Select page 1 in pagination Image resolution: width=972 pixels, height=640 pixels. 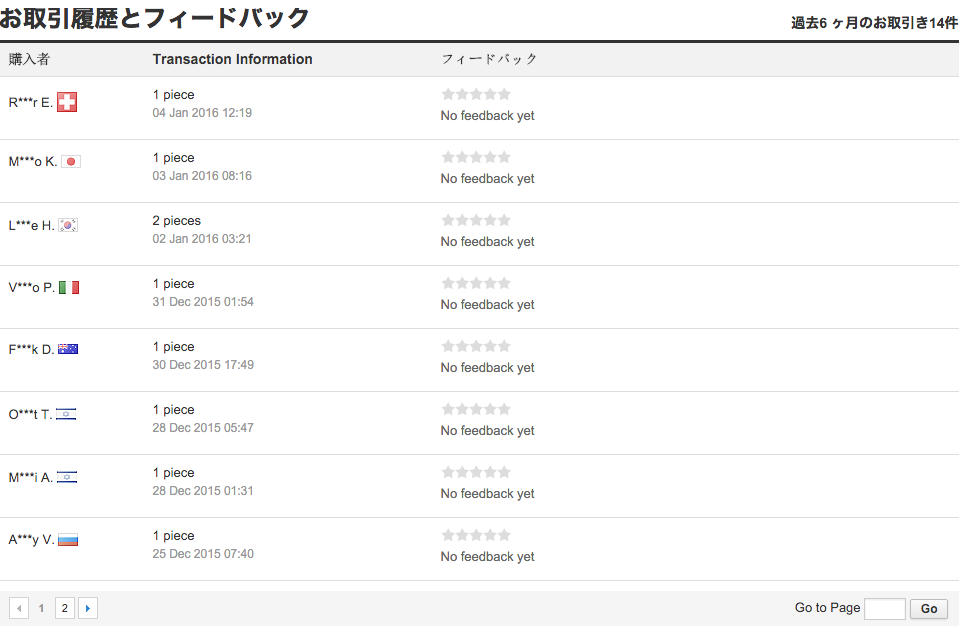pyautogui.click(x=41, y=608)
